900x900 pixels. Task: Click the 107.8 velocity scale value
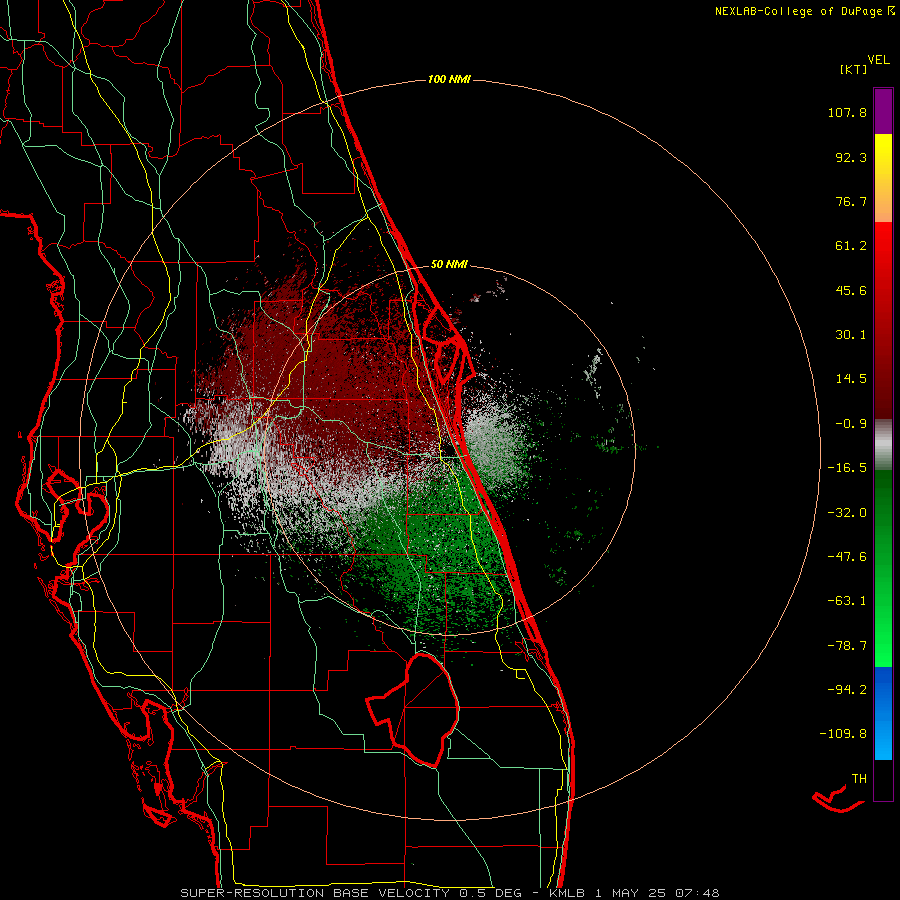point(847,112)
